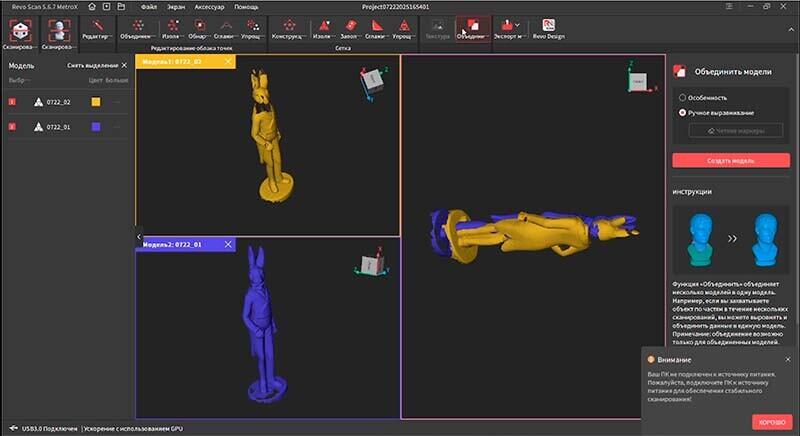Click the highlighted Объединить models tool
800x436 pixels.
click(x=473, y=29)
